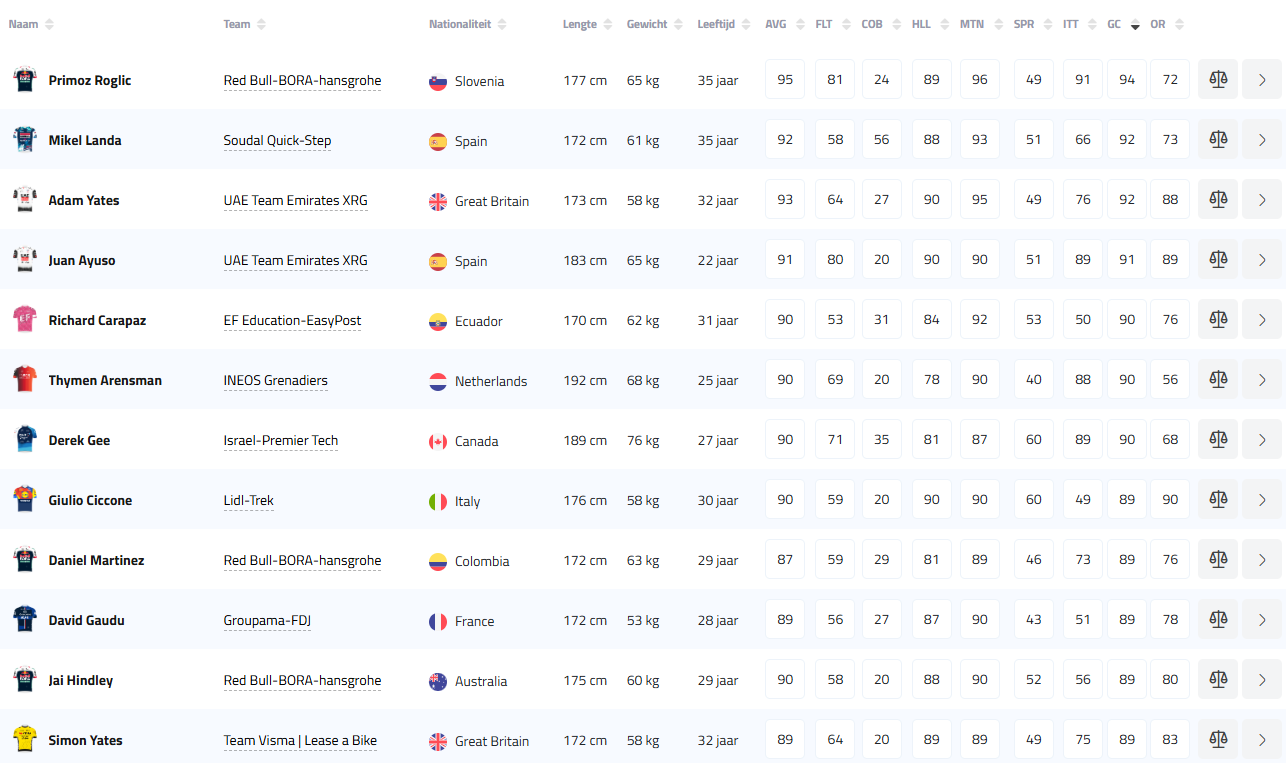Screen dimensions: 1286x763
Task: Click the Canada flag icon
Action: click(438, 441)
